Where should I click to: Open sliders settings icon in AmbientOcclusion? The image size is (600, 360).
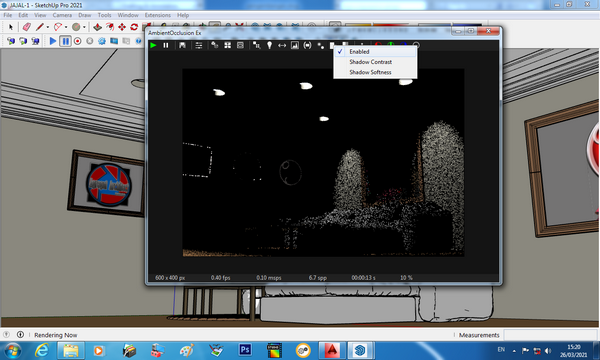coord(199,46)
